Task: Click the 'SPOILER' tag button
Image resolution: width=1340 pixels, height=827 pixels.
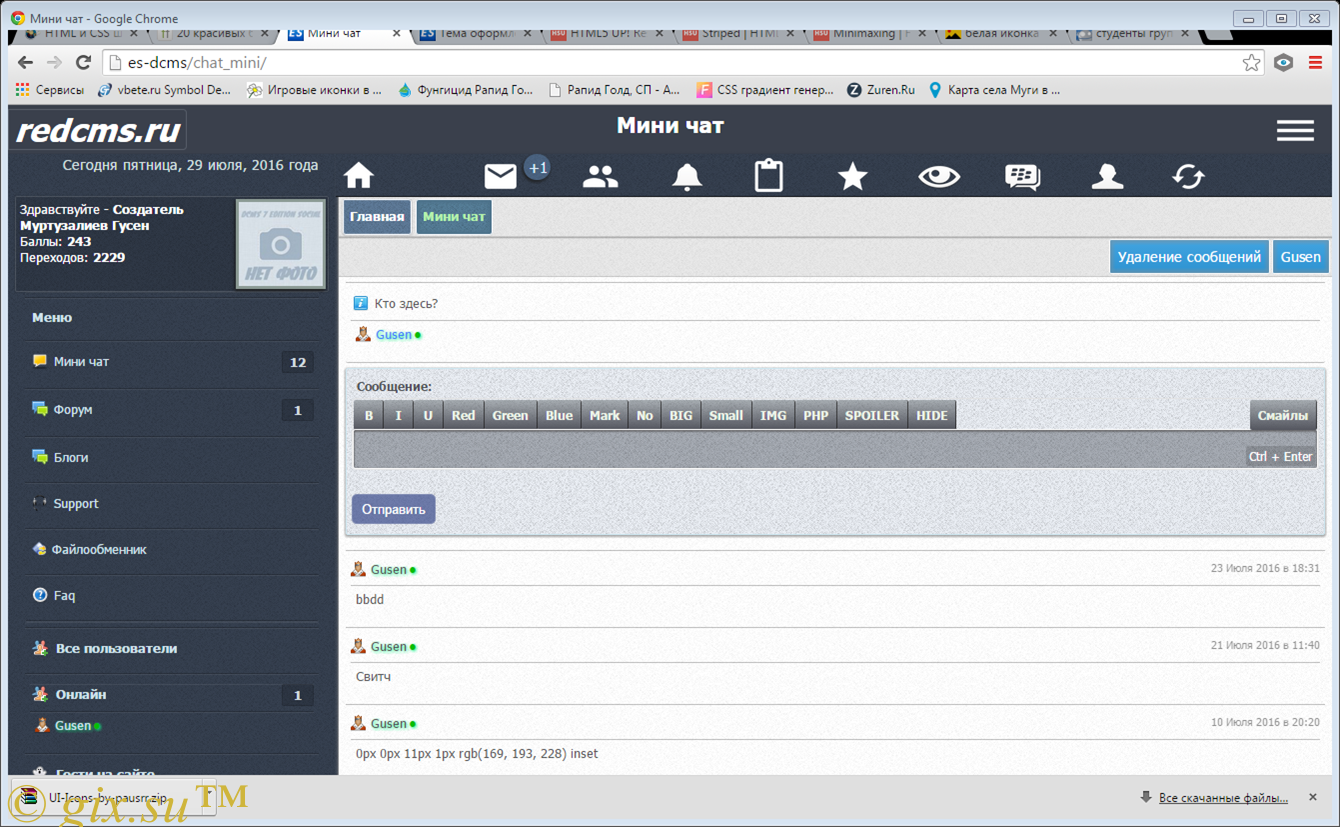Action: [872, 415]
